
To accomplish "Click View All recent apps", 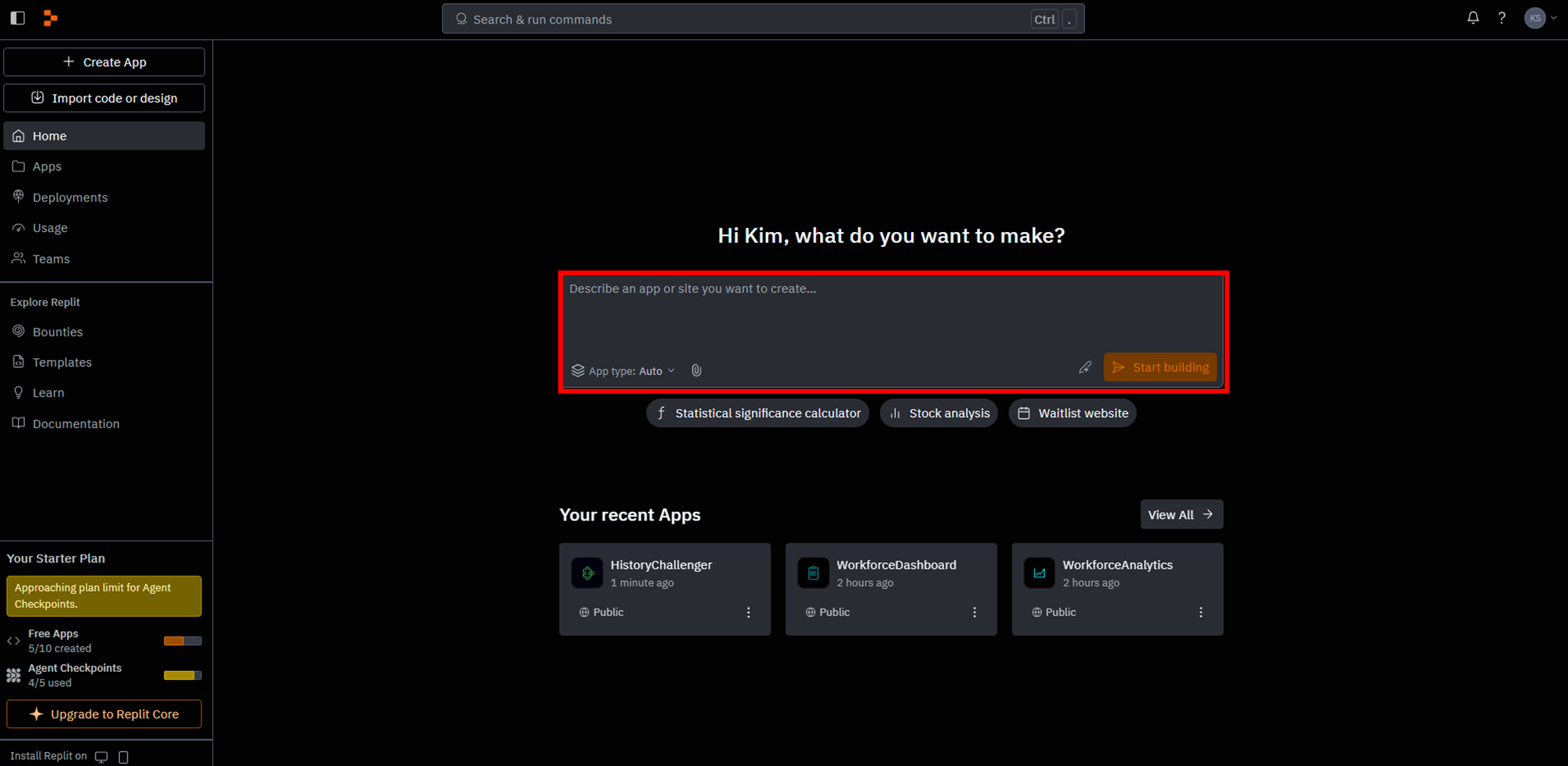I will click(1181, 514).
